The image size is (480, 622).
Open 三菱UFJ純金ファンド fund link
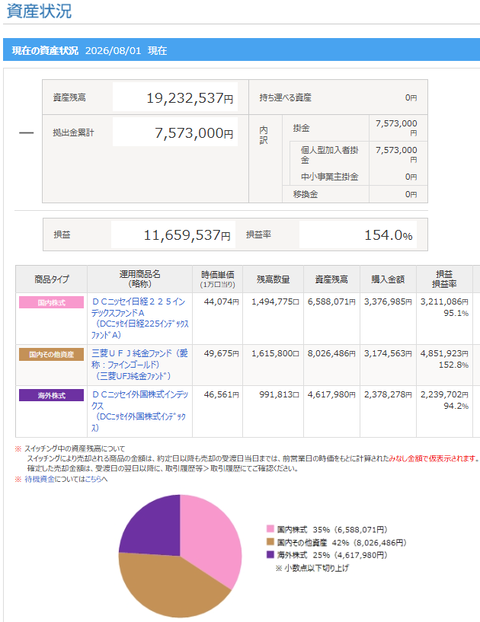pyautogui.click(x=140, y=364)
